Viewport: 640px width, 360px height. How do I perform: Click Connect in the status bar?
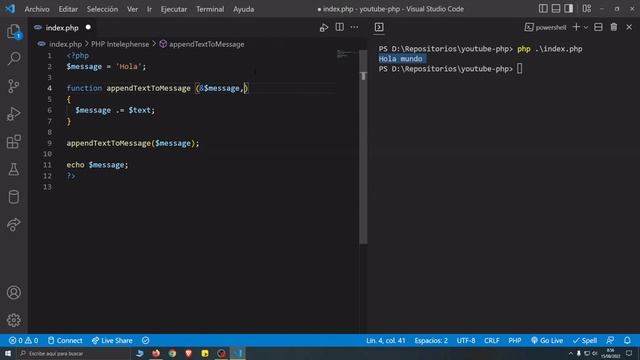(65, 340)
